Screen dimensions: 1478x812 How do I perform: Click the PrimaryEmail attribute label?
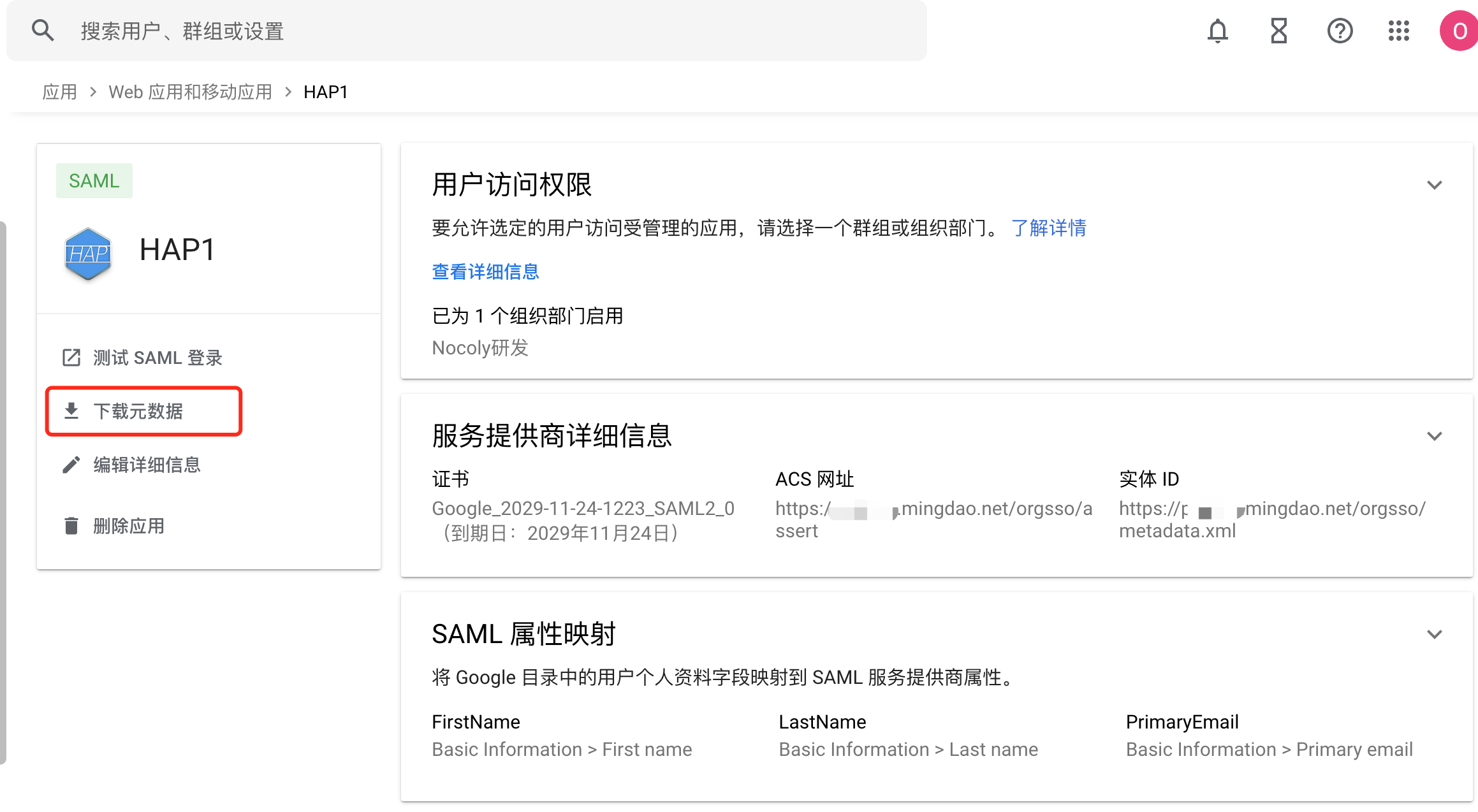1182,722
